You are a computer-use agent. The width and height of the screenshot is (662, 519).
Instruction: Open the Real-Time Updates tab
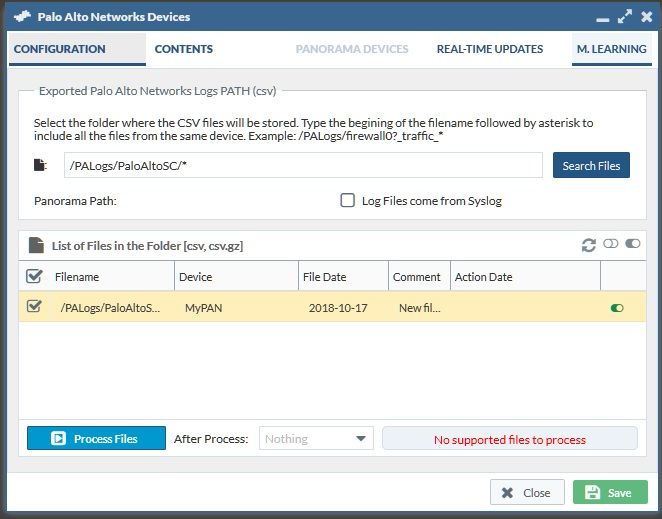(x=490, y=49)
